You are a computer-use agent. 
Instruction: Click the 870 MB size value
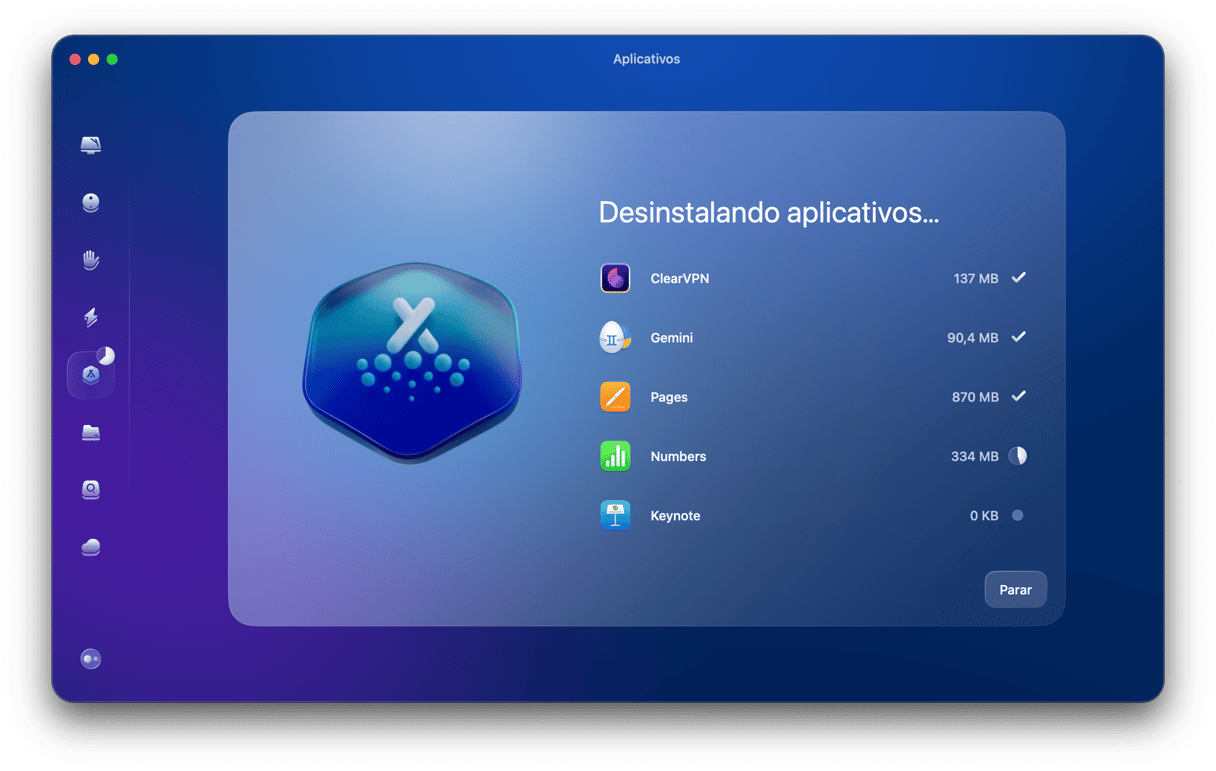tap(975, 397)
